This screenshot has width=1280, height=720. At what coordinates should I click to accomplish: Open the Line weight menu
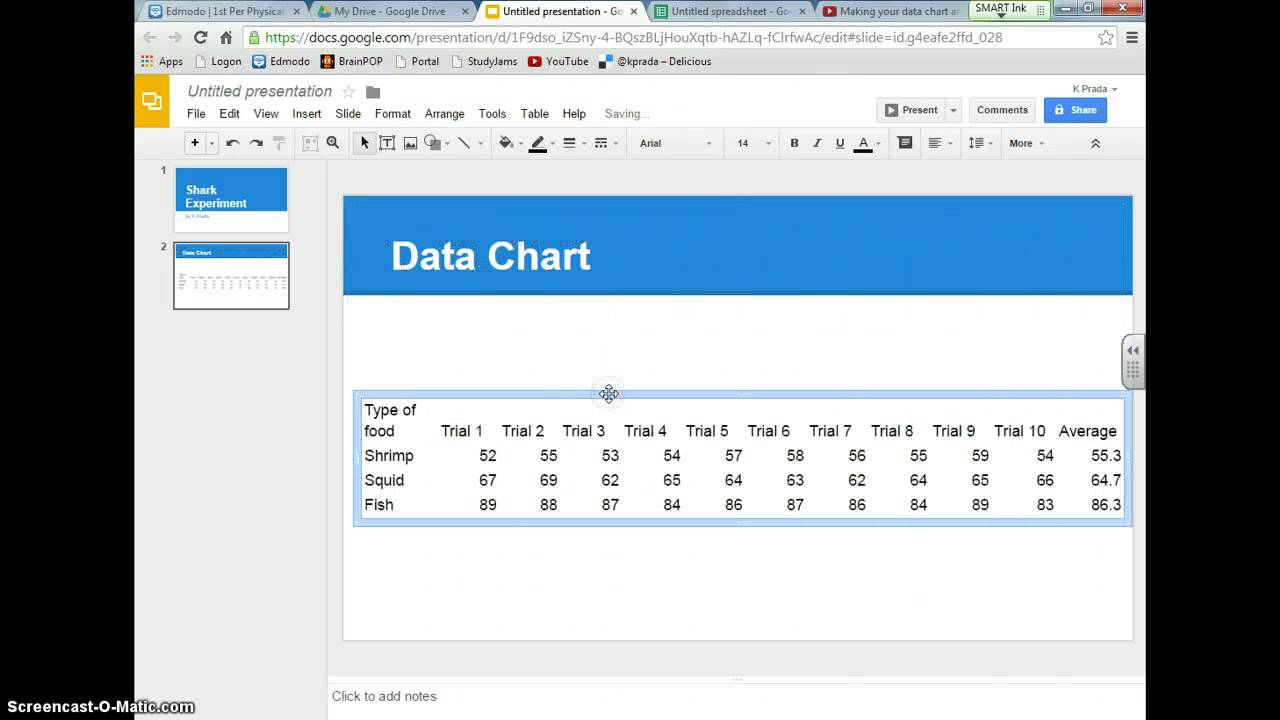[570, 143]
